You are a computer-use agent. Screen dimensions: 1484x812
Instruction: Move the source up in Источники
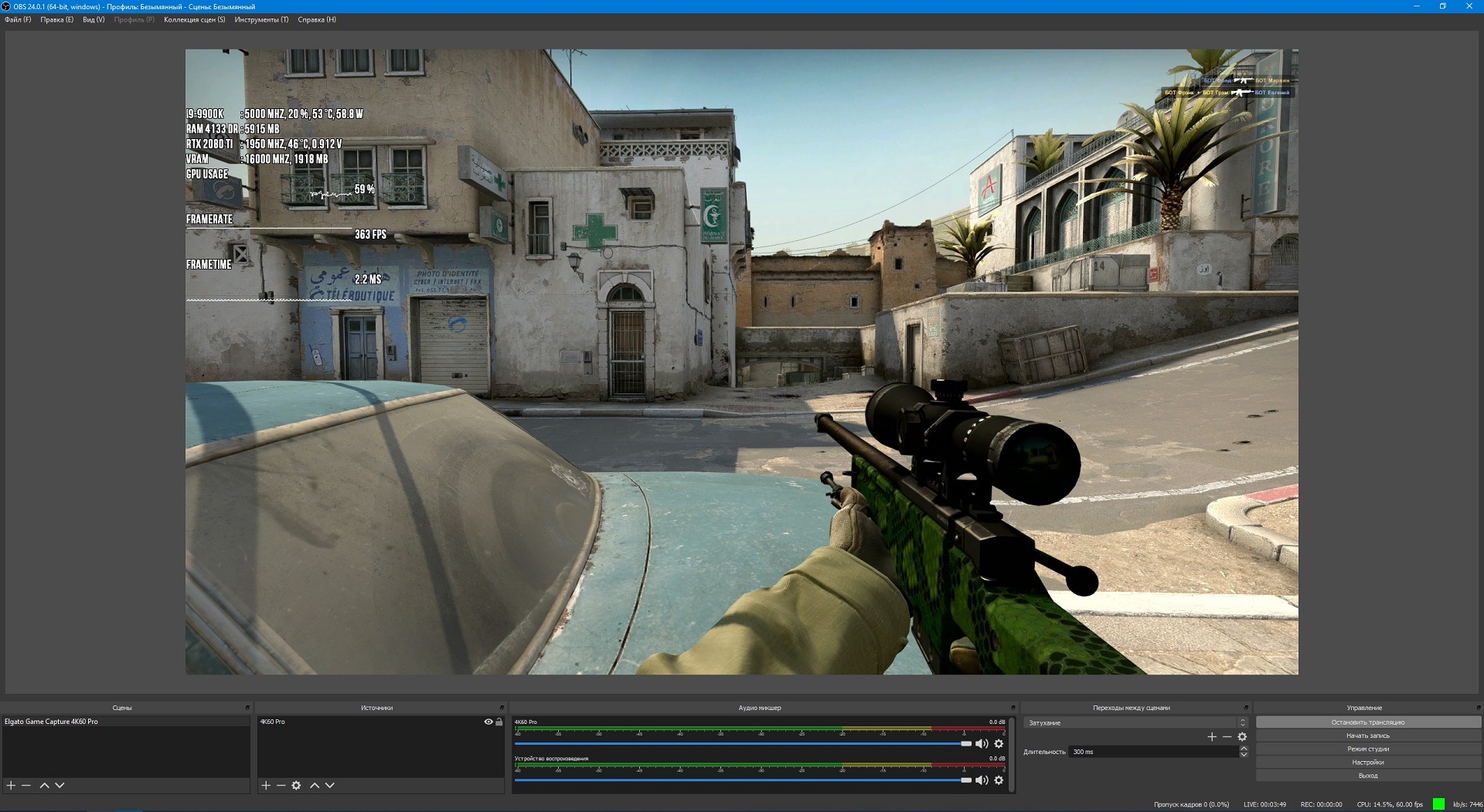coord(315,785)
